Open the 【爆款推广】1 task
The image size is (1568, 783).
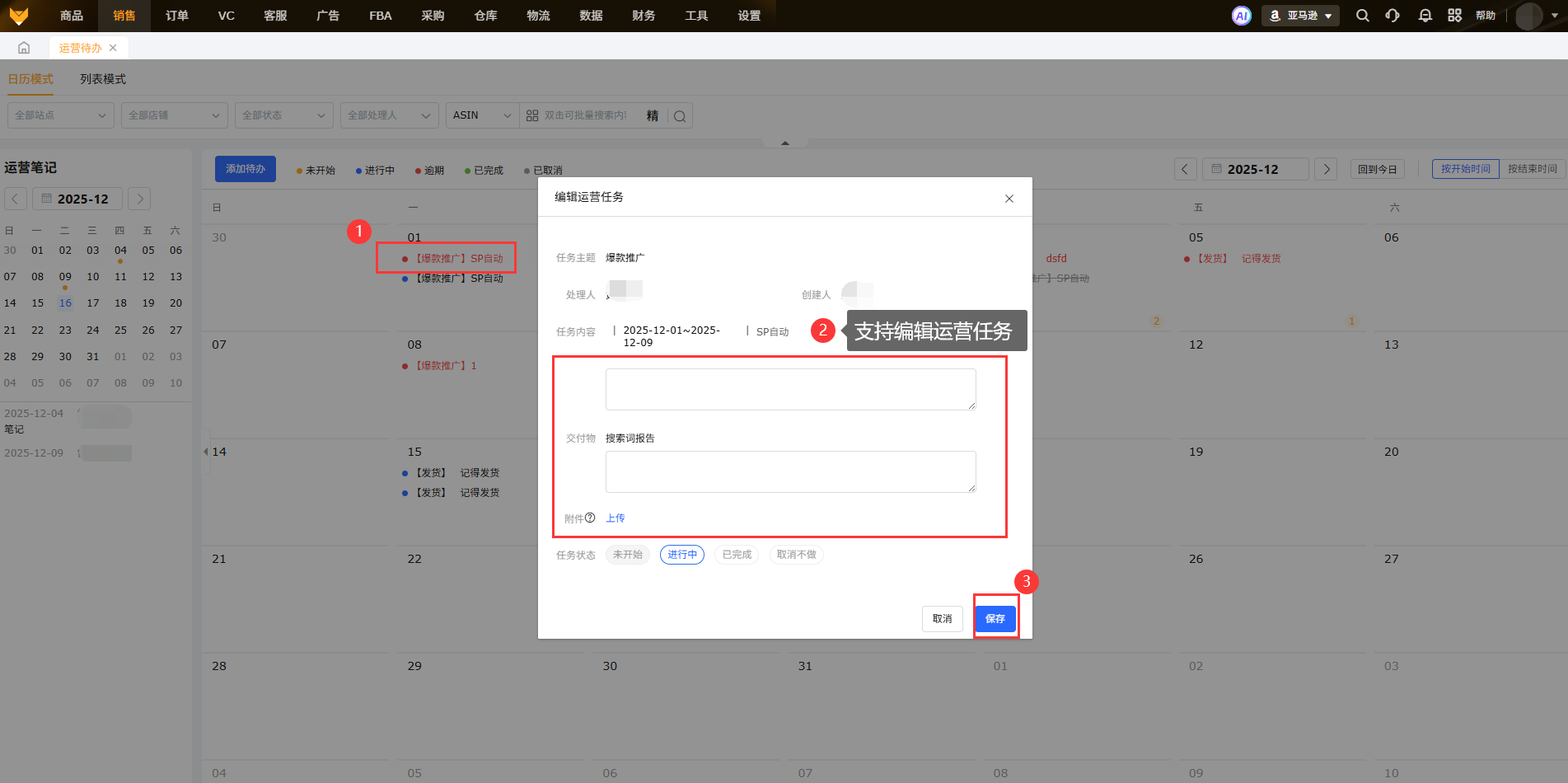click(440, 366)
